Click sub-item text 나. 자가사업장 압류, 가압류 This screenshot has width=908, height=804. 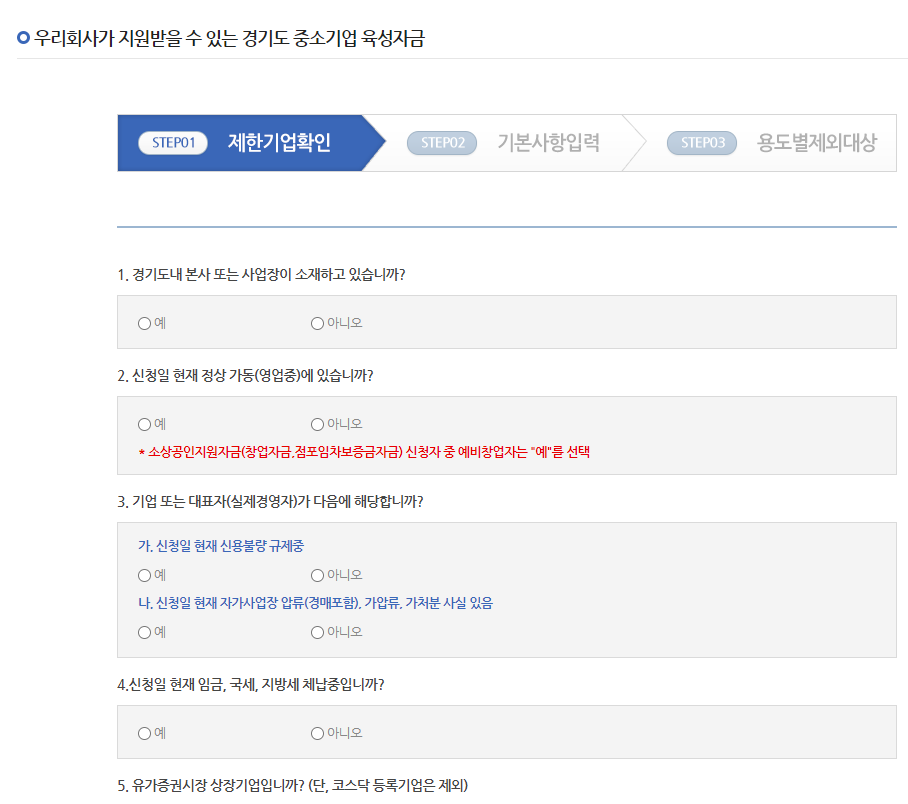(316, 603)
